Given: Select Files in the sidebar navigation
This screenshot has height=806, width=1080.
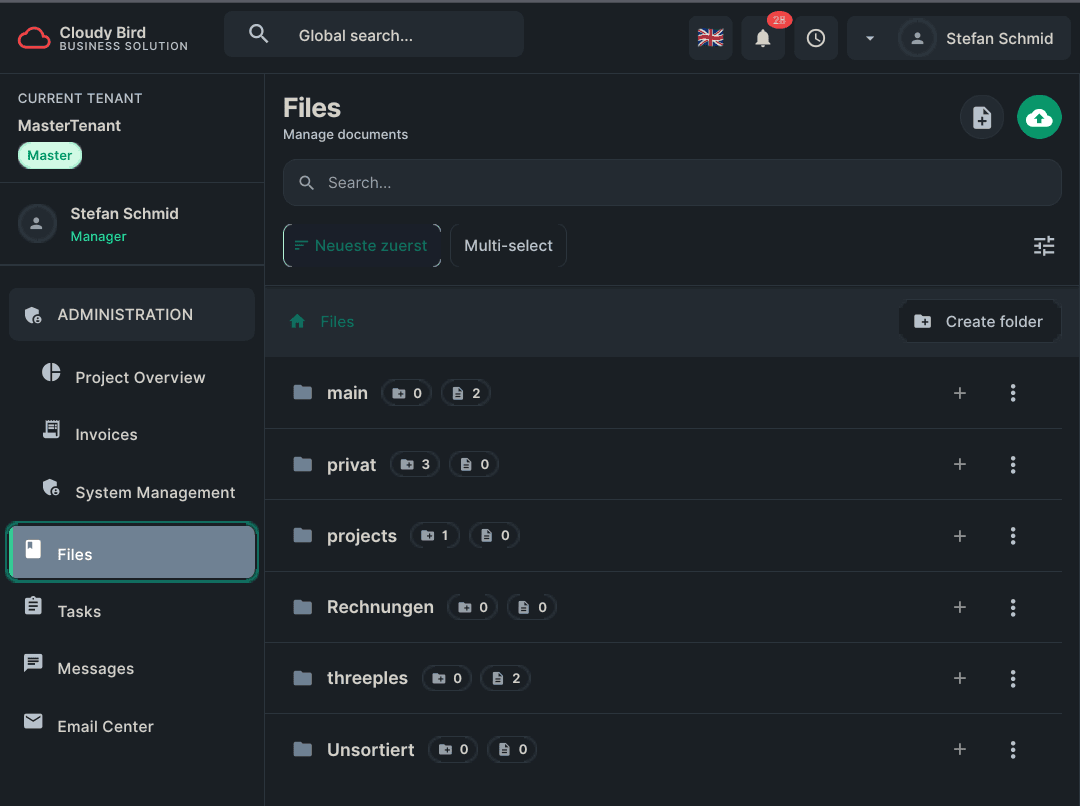Looking at the screenshot, I should click(x=132, y=551).
